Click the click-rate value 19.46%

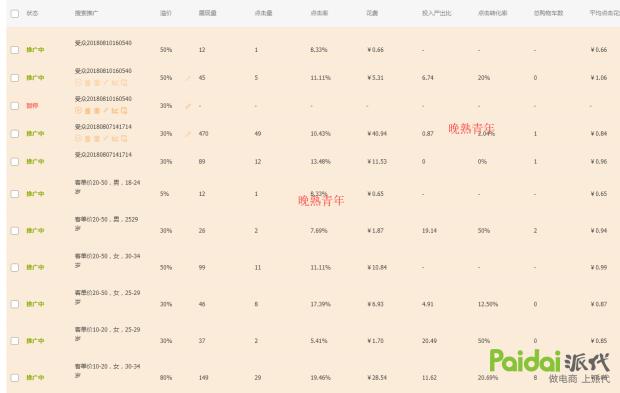[320, 378]
